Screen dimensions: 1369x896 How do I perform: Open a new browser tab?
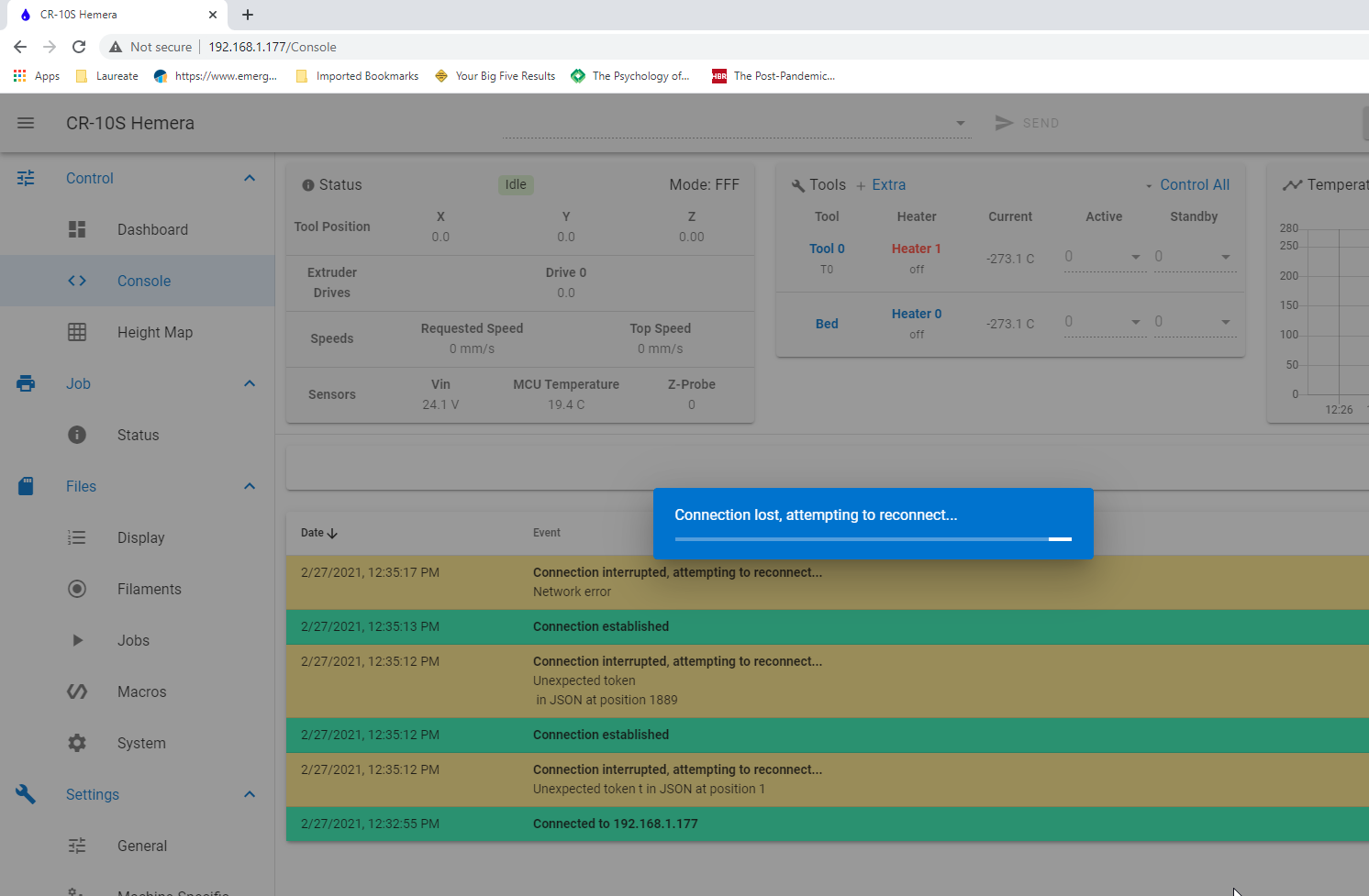tap(248, 15)
